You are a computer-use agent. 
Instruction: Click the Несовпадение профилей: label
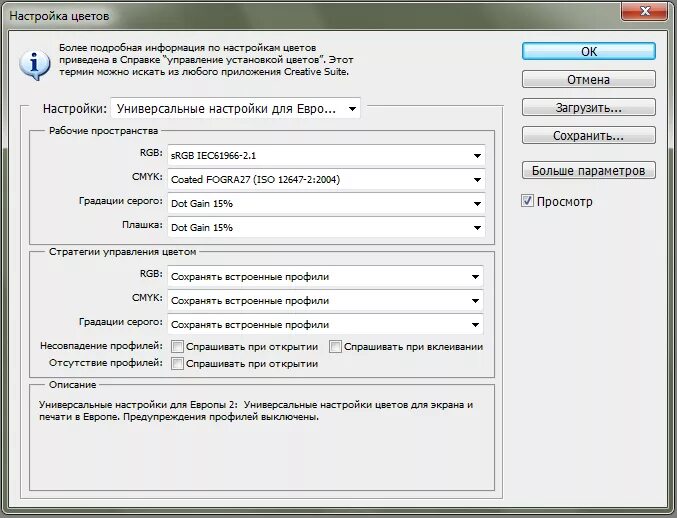click(101, 346)
